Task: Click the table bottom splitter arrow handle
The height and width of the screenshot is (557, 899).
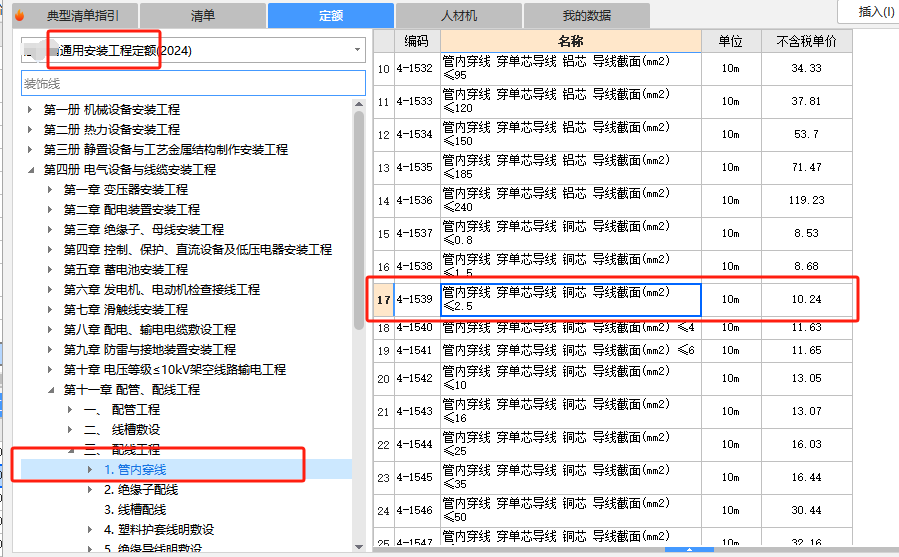Action: pyautogui.click(x=689, y=550)
